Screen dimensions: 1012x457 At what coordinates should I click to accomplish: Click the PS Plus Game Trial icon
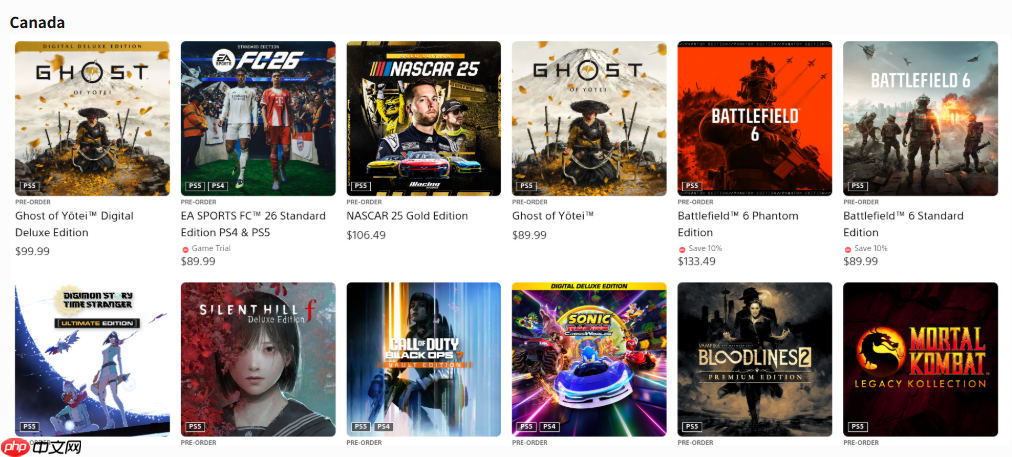coord(185,249)
